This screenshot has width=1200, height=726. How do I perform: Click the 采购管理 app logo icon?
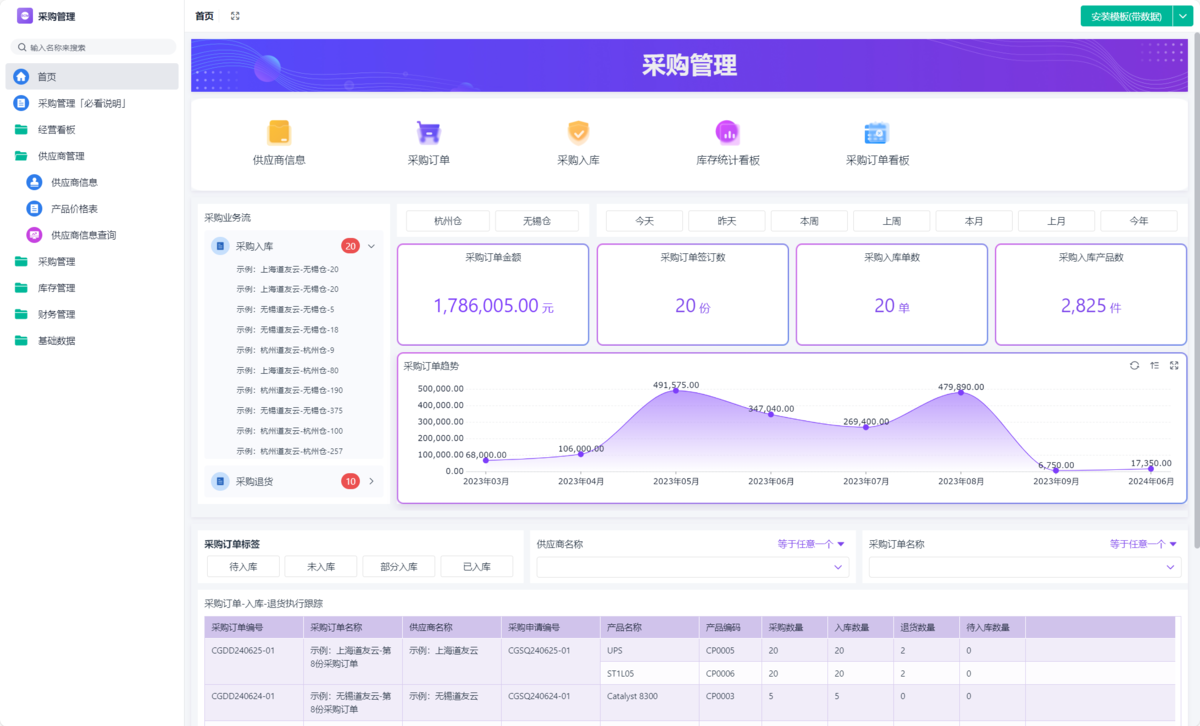pos(25,16)
